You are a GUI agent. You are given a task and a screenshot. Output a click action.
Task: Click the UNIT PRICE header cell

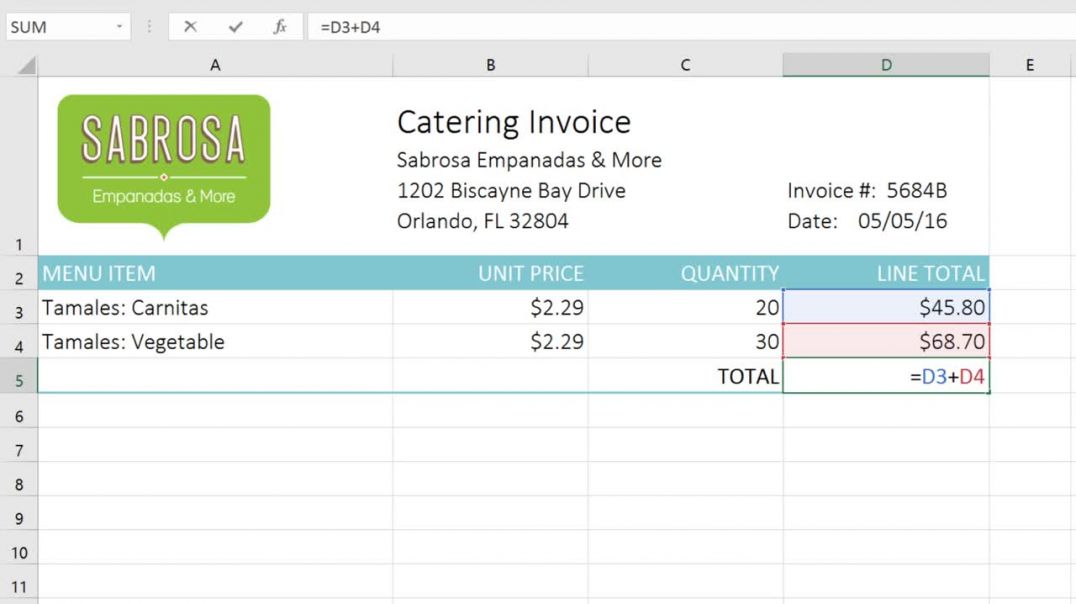[490, 273]
